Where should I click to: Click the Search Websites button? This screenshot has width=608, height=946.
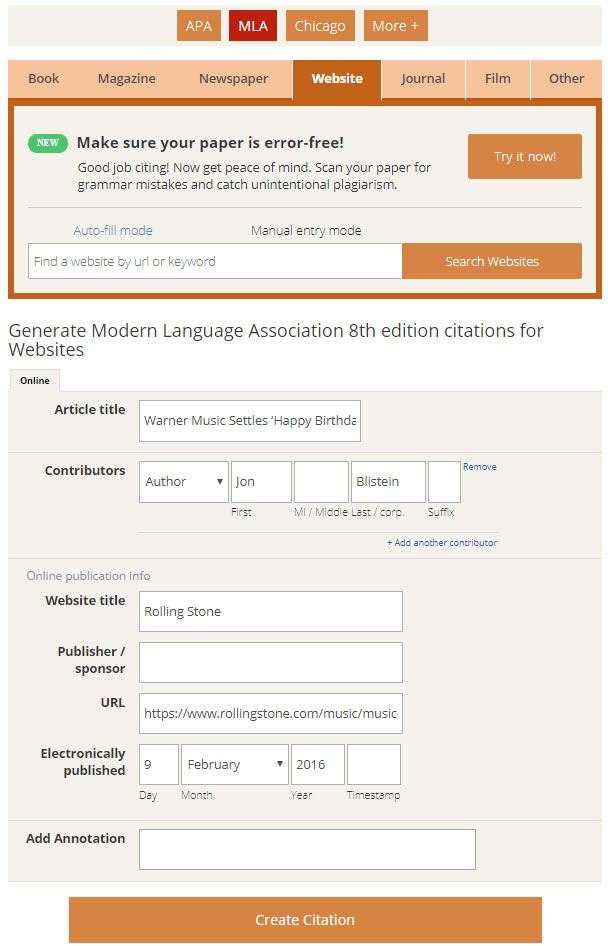(x=491, y=261)
